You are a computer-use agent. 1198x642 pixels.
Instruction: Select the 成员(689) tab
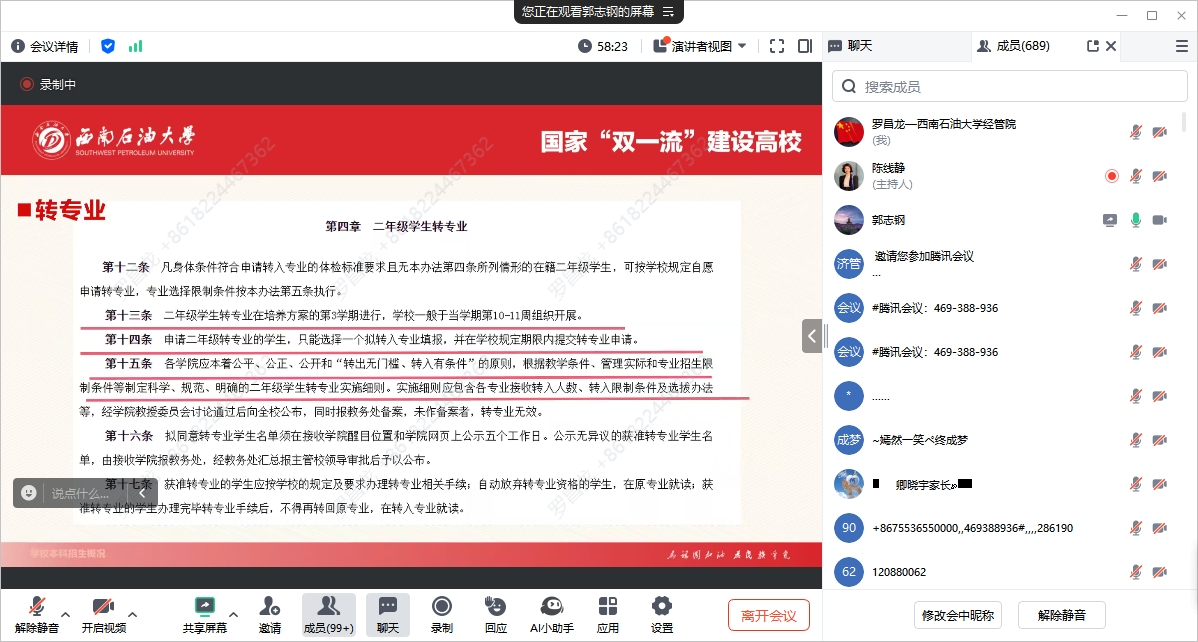tap(1013, 46)
